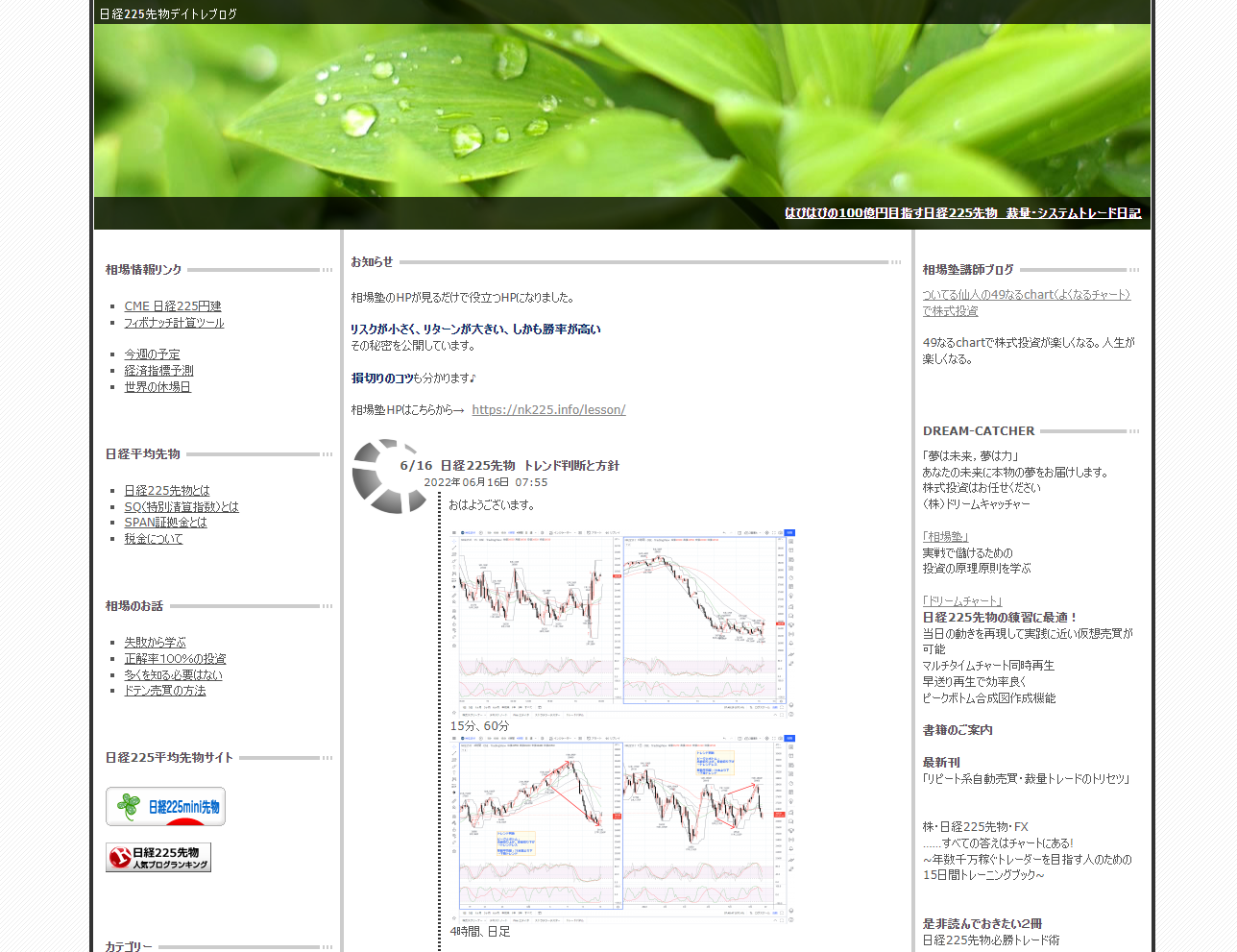Open the 4時間・日足 chart screenshot
Image resolution: width=1237 pixels, height=952 pixels.
[x=622, y=828]
